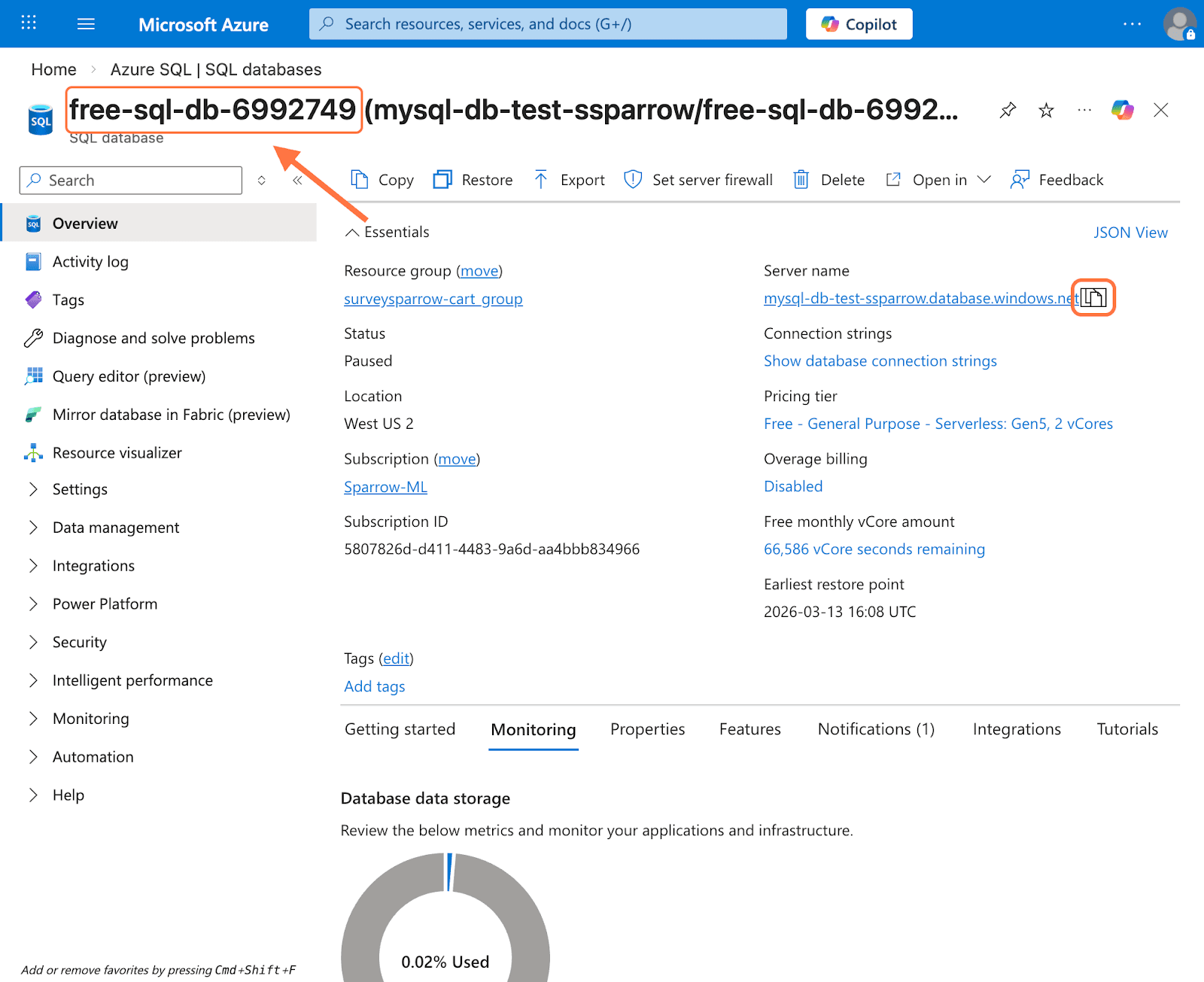Open the app launcher grid icon

[29, 23]
